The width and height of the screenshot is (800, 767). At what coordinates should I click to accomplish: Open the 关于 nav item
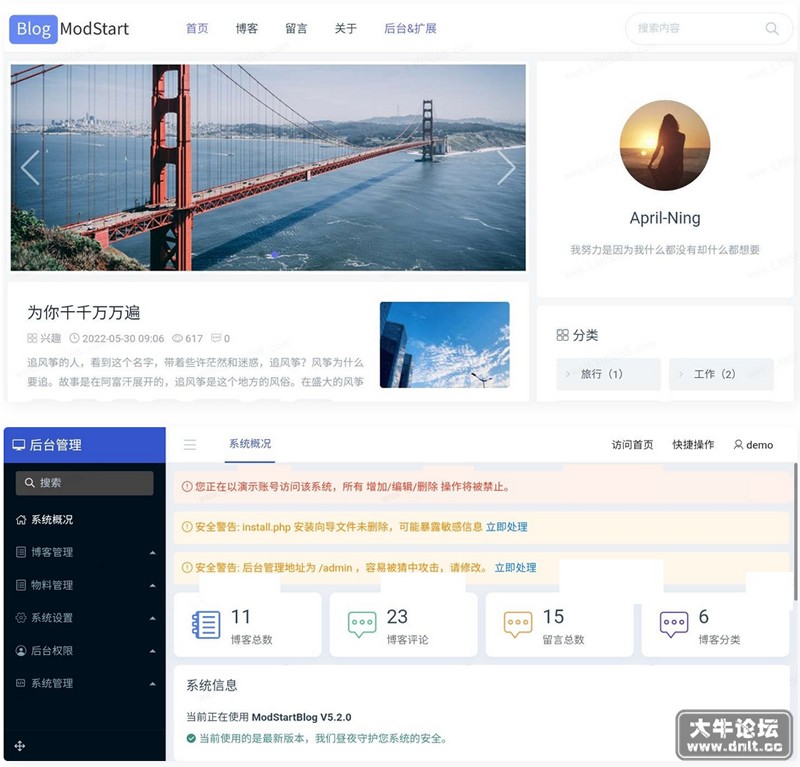(x=346, y=29)
